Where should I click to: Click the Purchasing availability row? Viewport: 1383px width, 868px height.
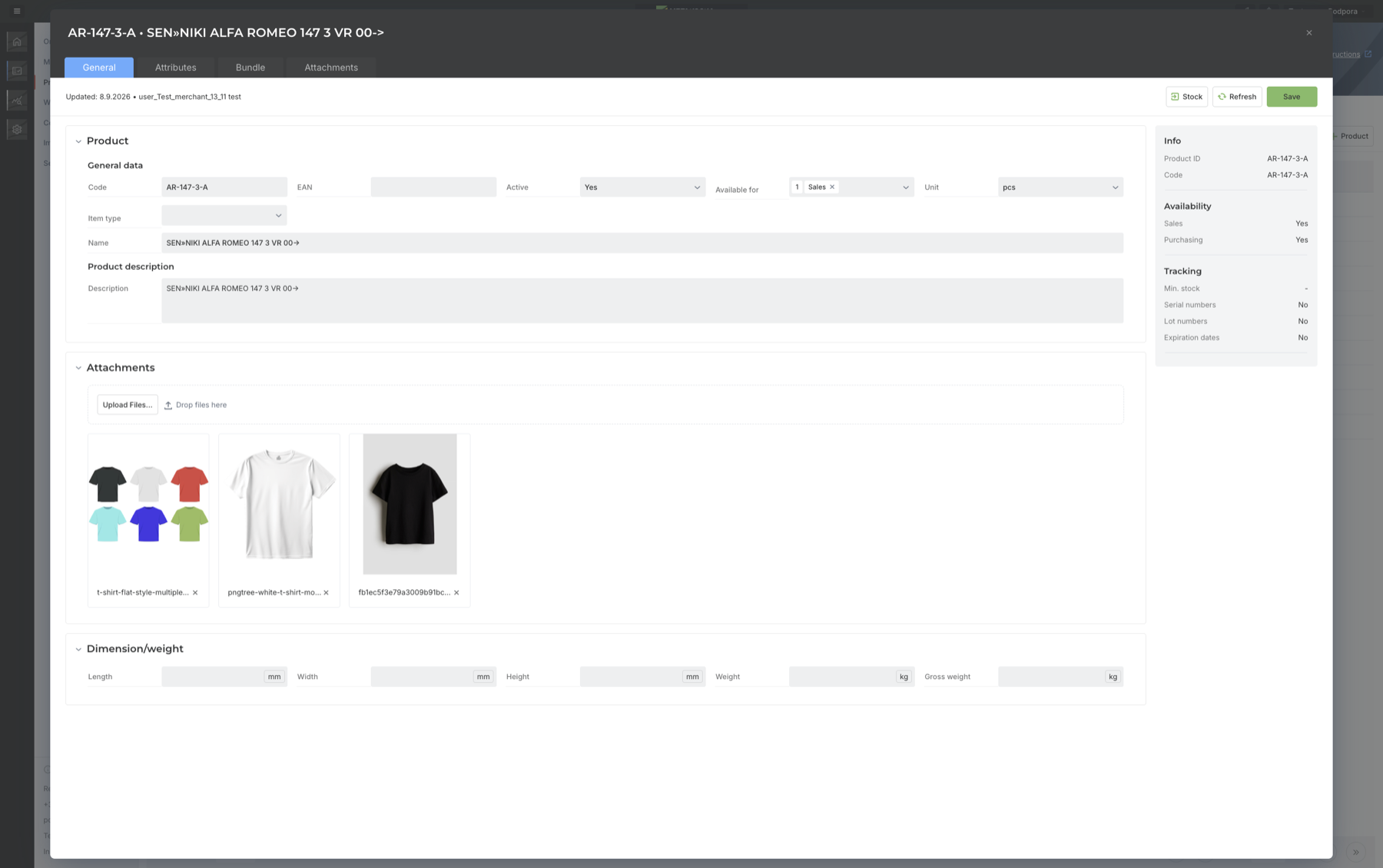coord(1235,240)
